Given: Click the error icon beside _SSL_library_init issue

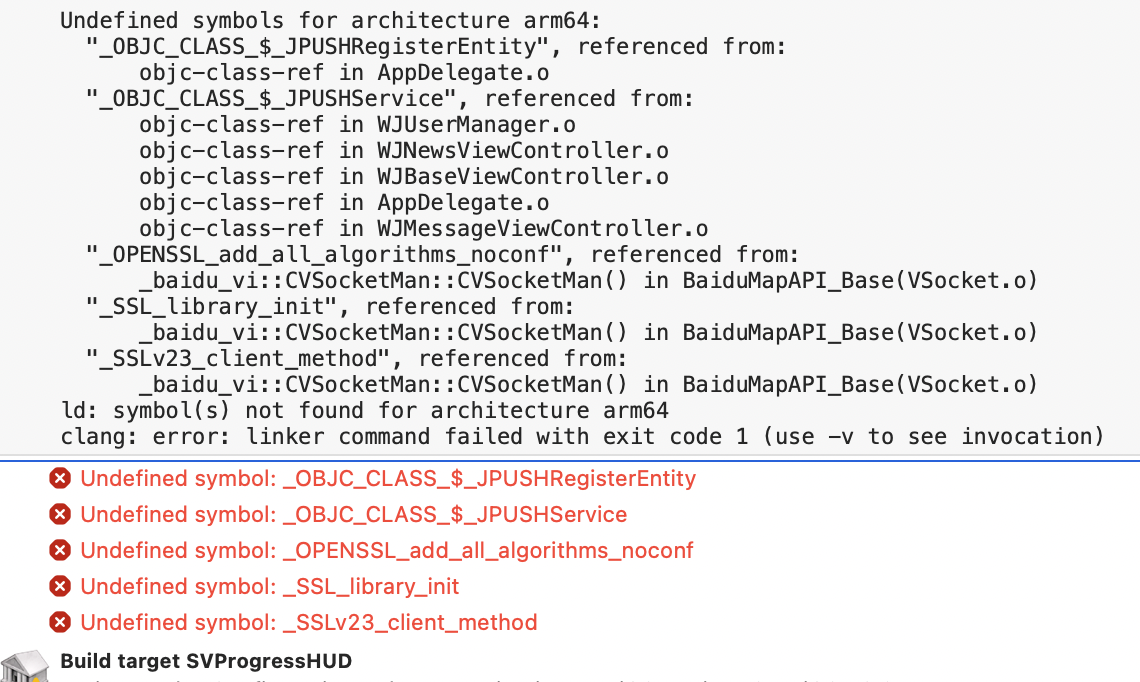Looking at the screenshot, I should pyautogui.click(x=61, y=587).
